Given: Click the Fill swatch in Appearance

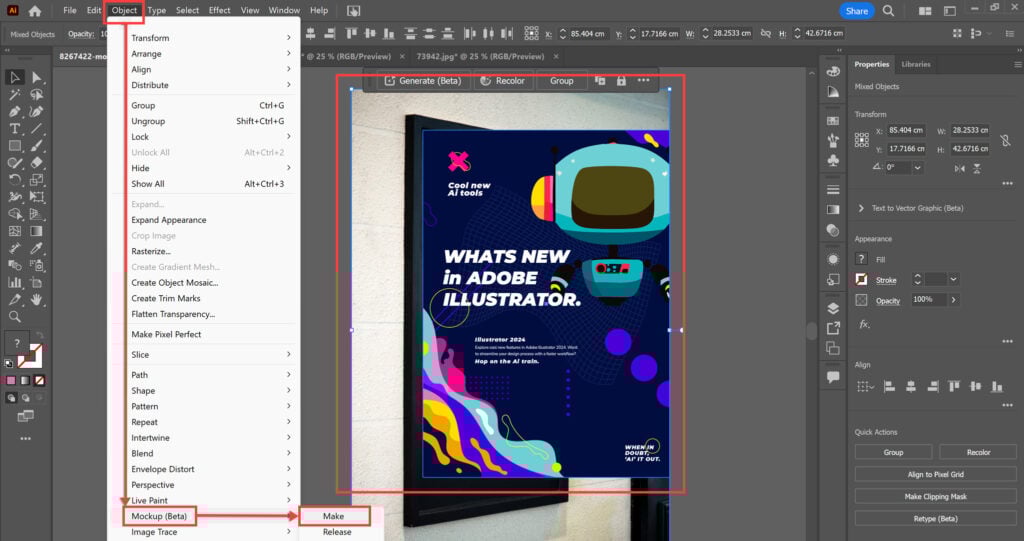Looking at the screenshot, I should coord(861,259).
